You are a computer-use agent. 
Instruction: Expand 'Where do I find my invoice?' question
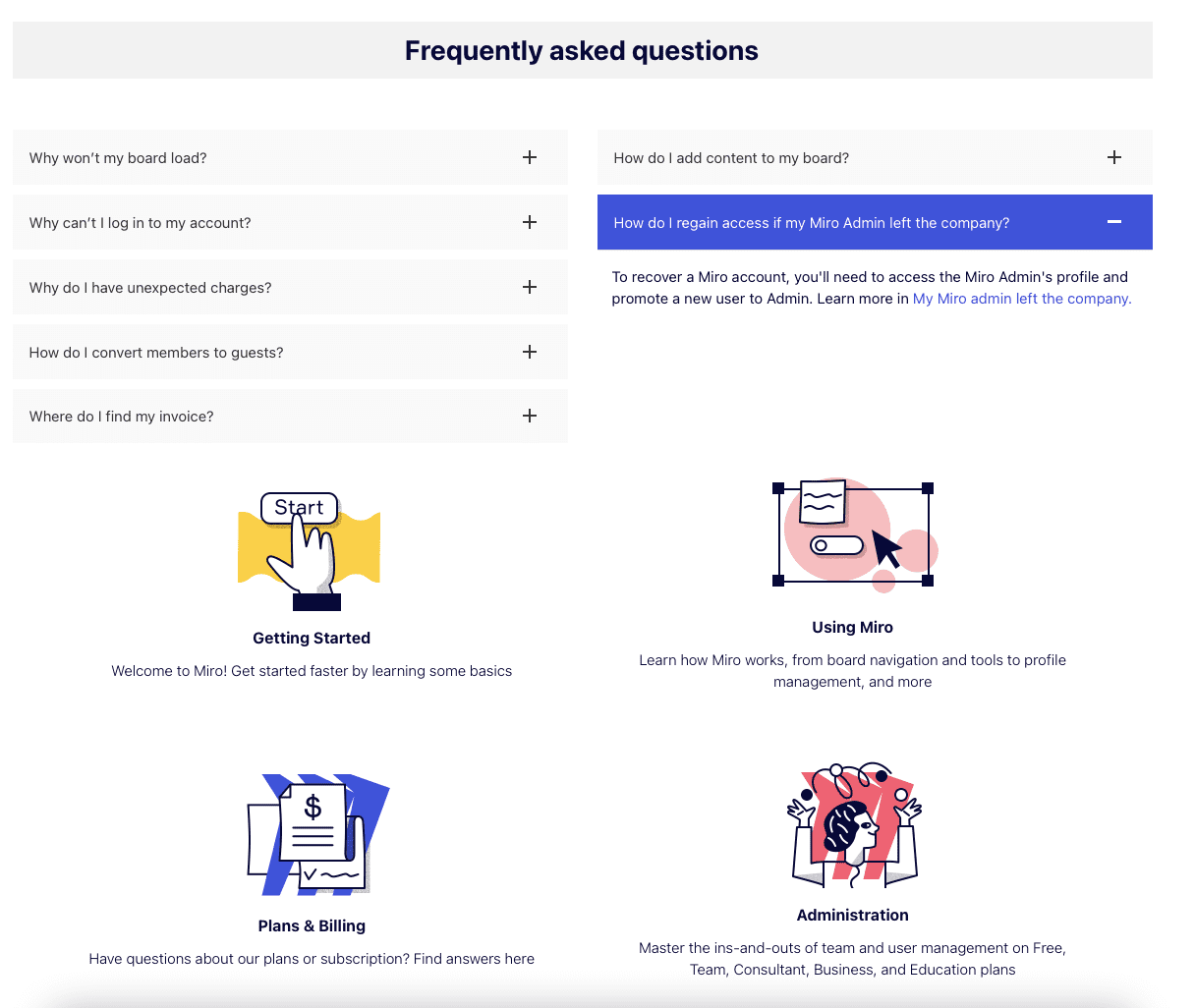click(x=122, y=417)
